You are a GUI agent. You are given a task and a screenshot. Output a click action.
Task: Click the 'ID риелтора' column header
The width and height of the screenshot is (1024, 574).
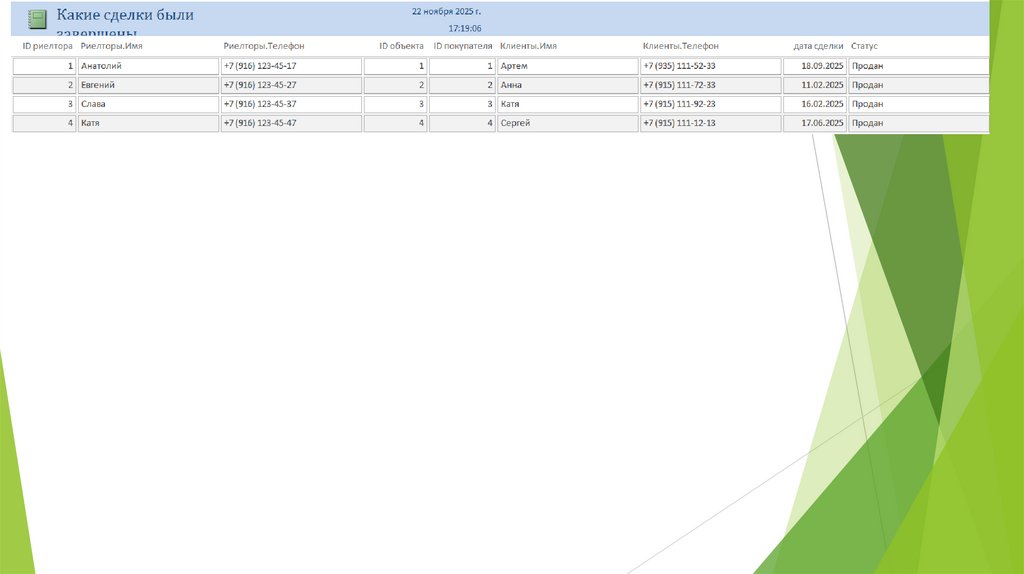click(x=47, y=46)
